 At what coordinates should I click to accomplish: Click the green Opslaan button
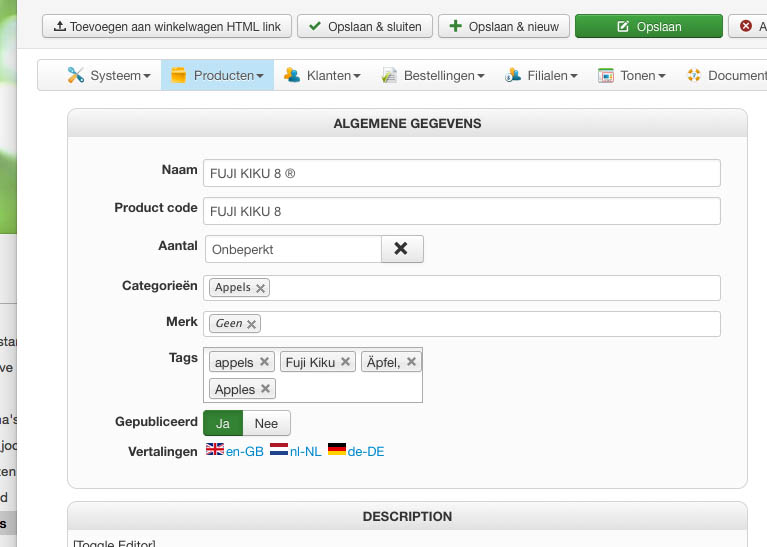coord(649,26)
